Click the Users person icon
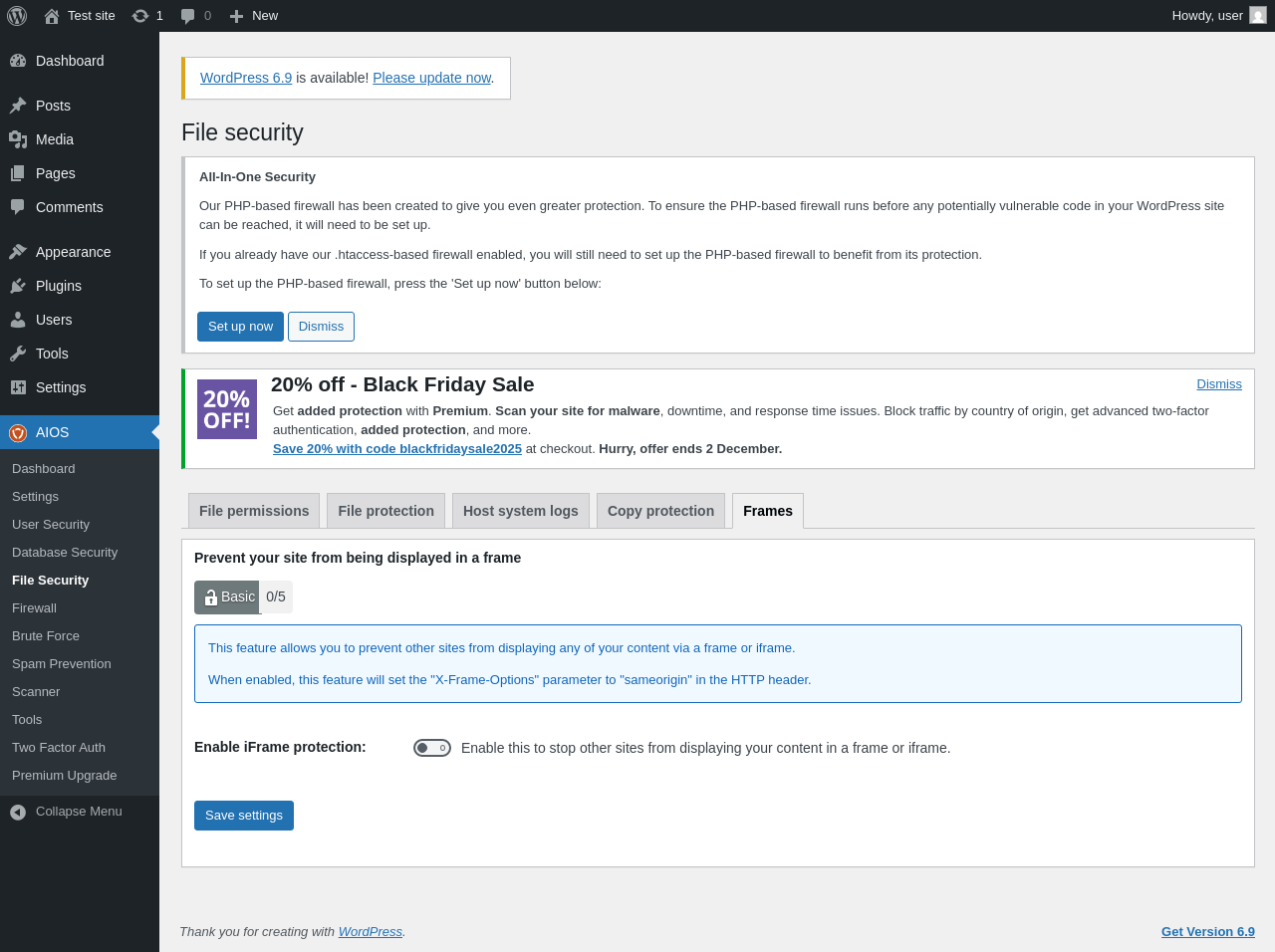This screenshot has width=1275, height=952. coord(18,320)
